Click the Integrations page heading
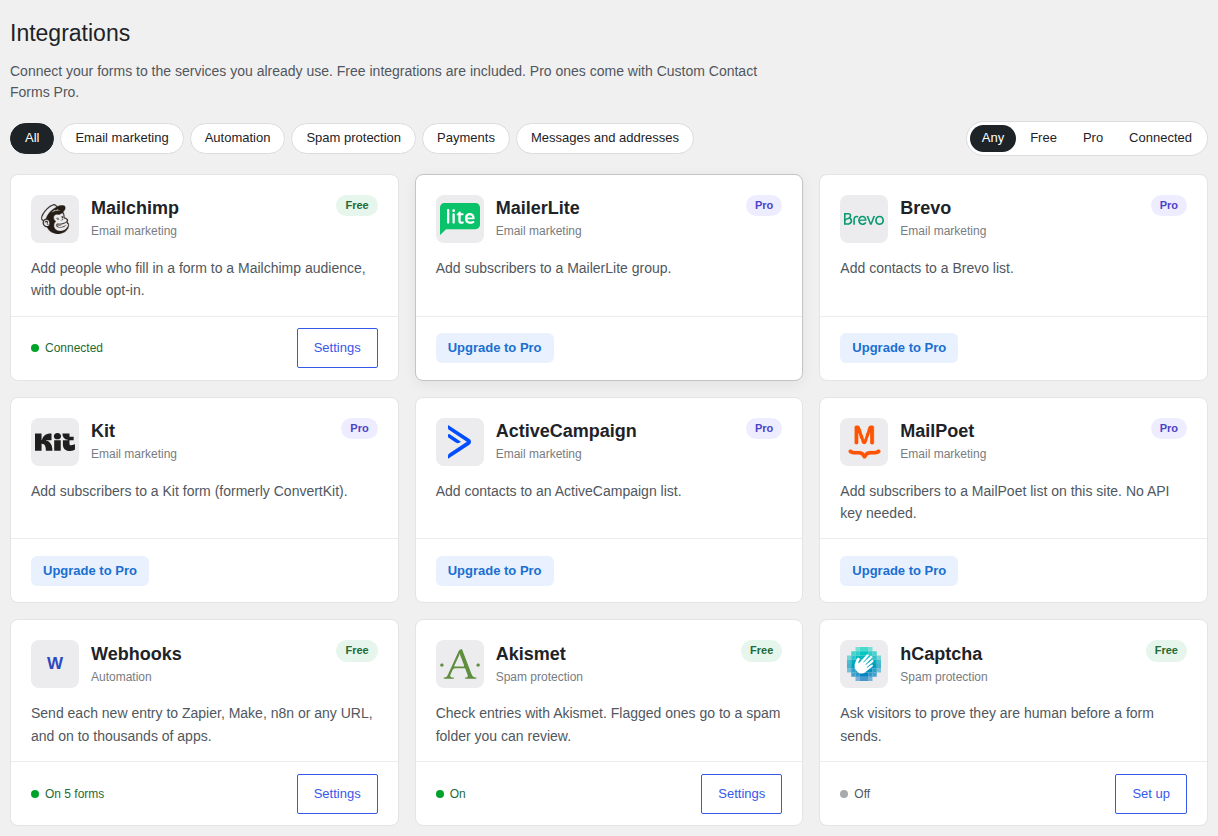 click(x=70, y=33)
